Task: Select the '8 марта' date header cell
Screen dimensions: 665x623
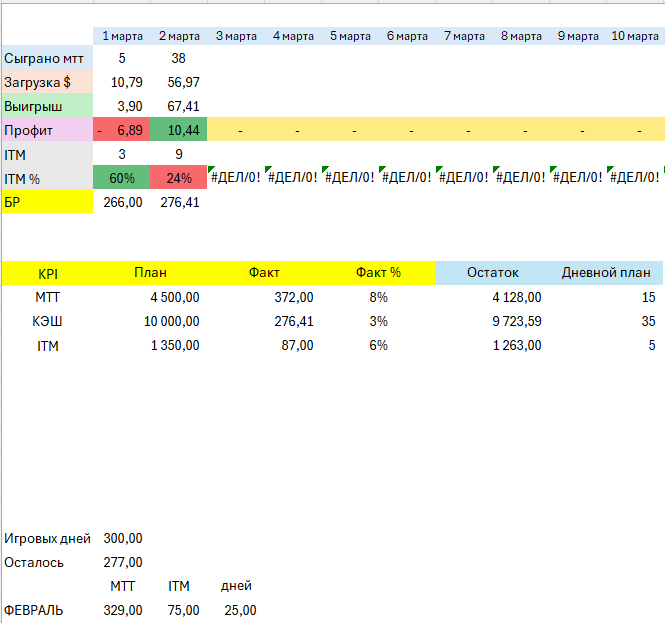Action: [x=521, y=36]
